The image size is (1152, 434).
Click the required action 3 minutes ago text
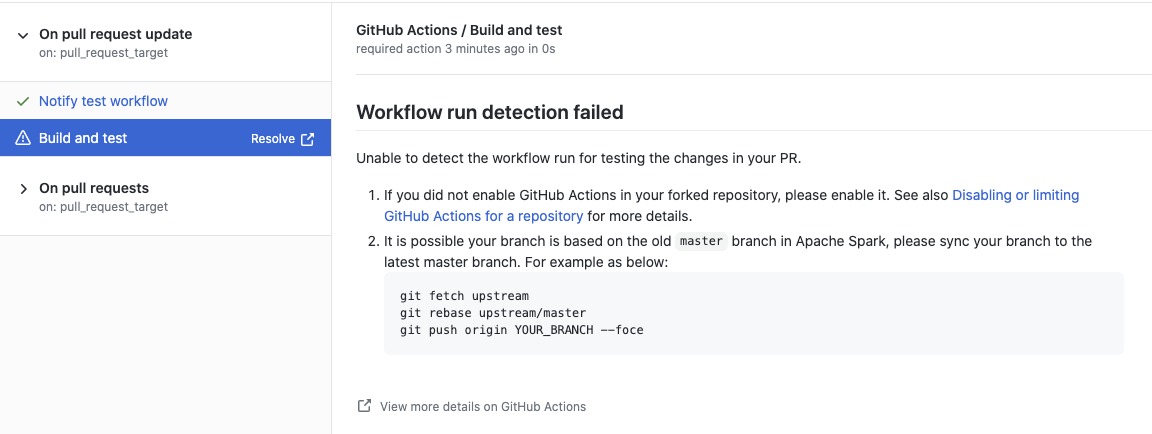click(x=455, y=48)
